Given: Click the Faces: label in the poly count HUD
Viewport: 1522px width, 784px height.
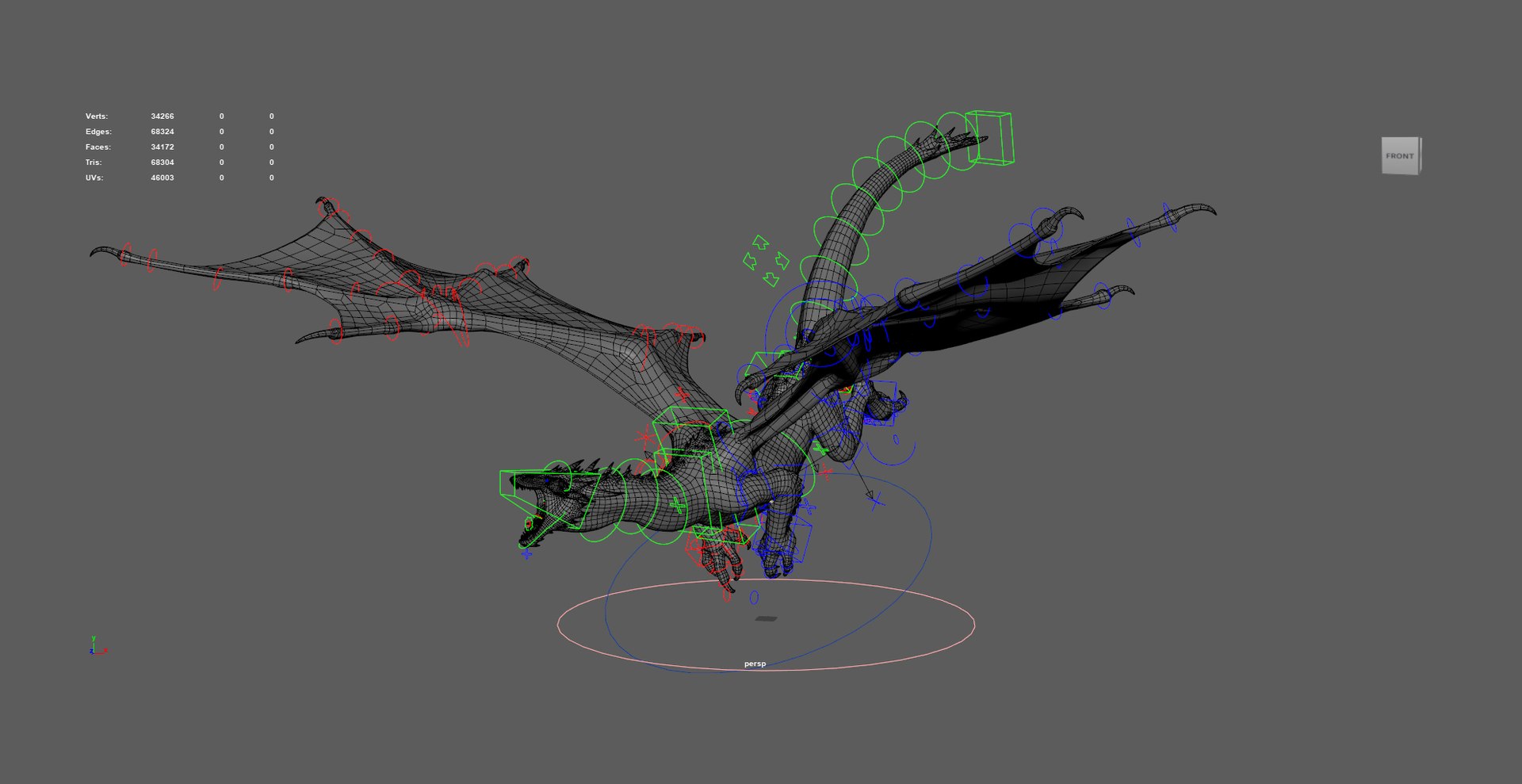Looking at the screenshot, I should 98,147.
